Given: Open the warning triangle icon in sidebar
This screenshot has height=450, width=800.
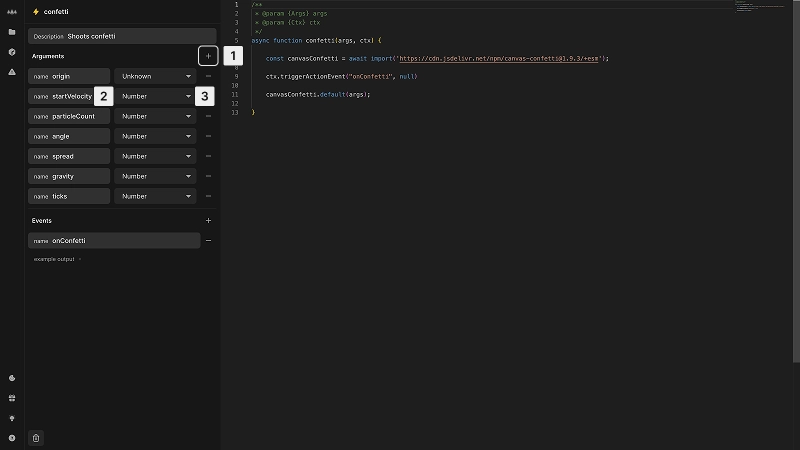Looking at the screenshot, I should point(12,72).
